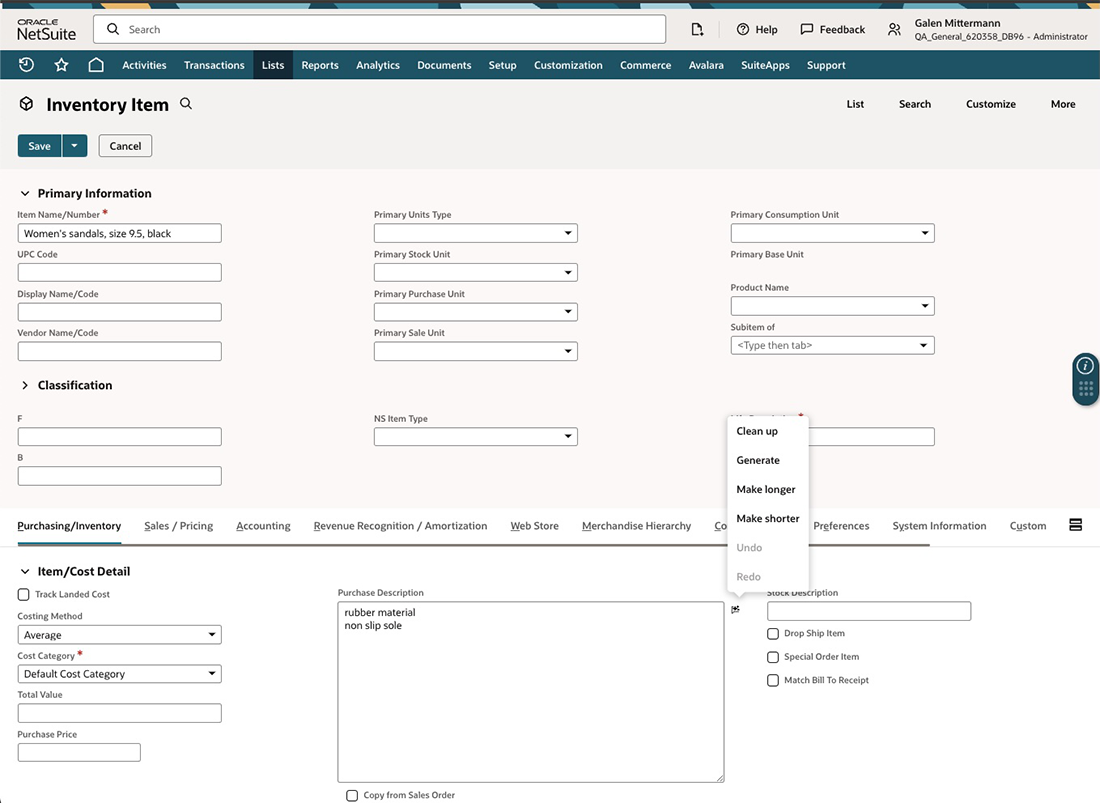Open the Save button dropdown arrow
This screenshot has height=803, width=1100.
75,146
